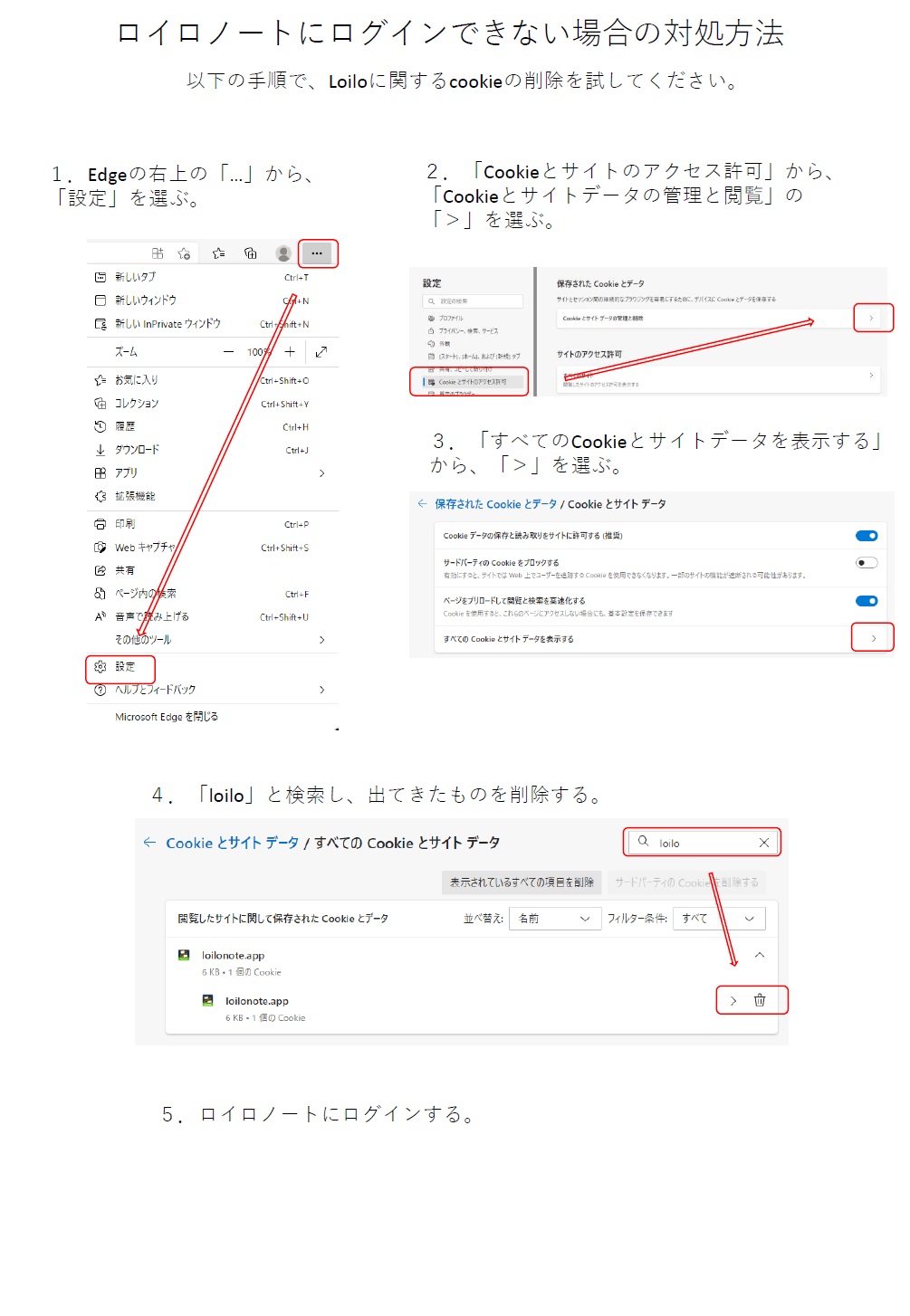Collapse the loilonote.app group chevron
This screenshot has width=910, height=1316.
(x=760, y=955)
